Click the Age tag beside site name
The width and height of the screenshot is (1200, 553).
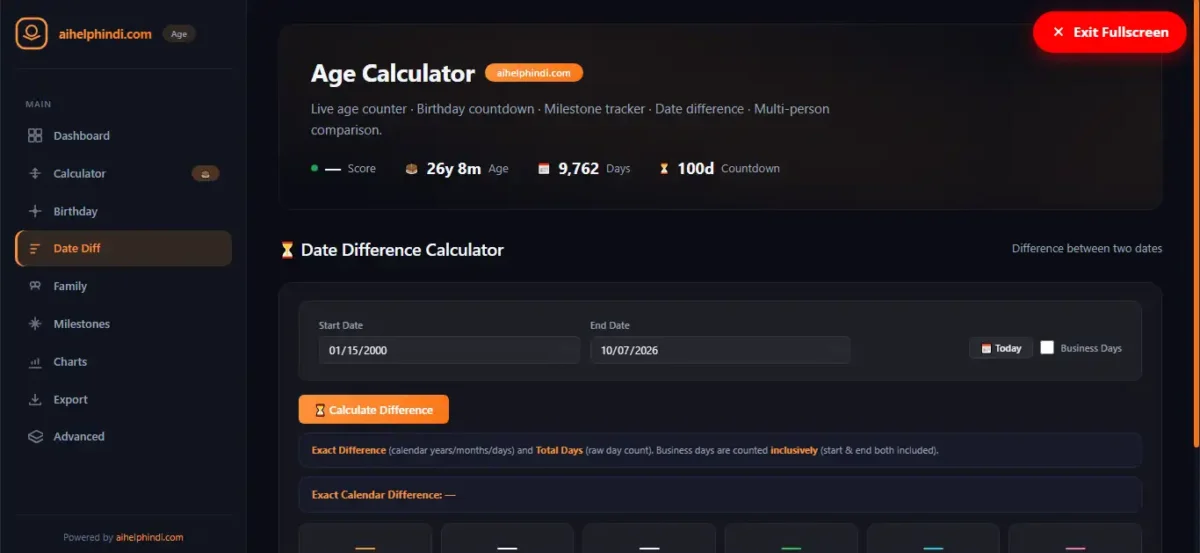point(179,34)
